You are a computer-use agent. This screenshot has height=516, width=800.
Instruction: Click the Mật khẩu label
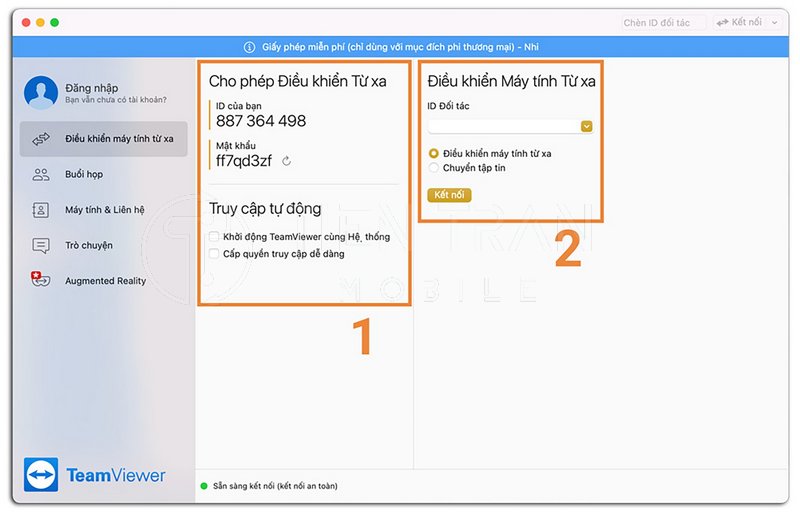click(x=235, y=145)
